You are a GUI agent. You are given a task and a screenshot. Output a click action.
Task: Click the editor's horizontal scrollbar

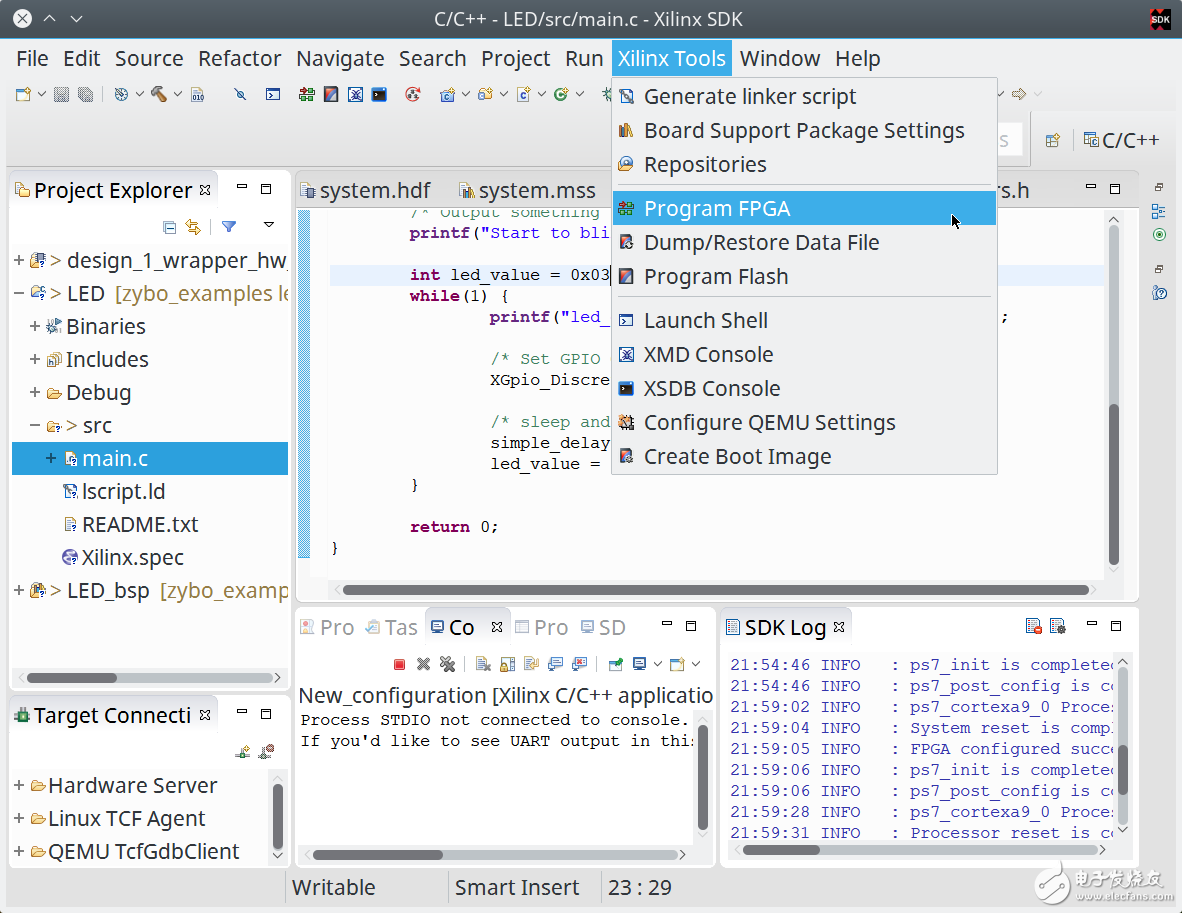(x=715, y=590)
